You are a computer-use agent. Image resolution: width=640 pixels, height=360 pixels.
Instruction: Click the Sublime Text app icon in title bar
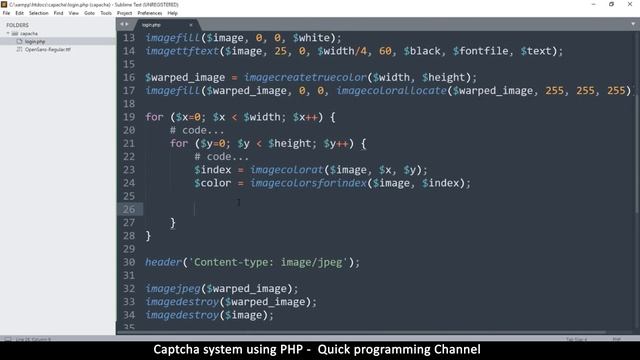point(4,4)
